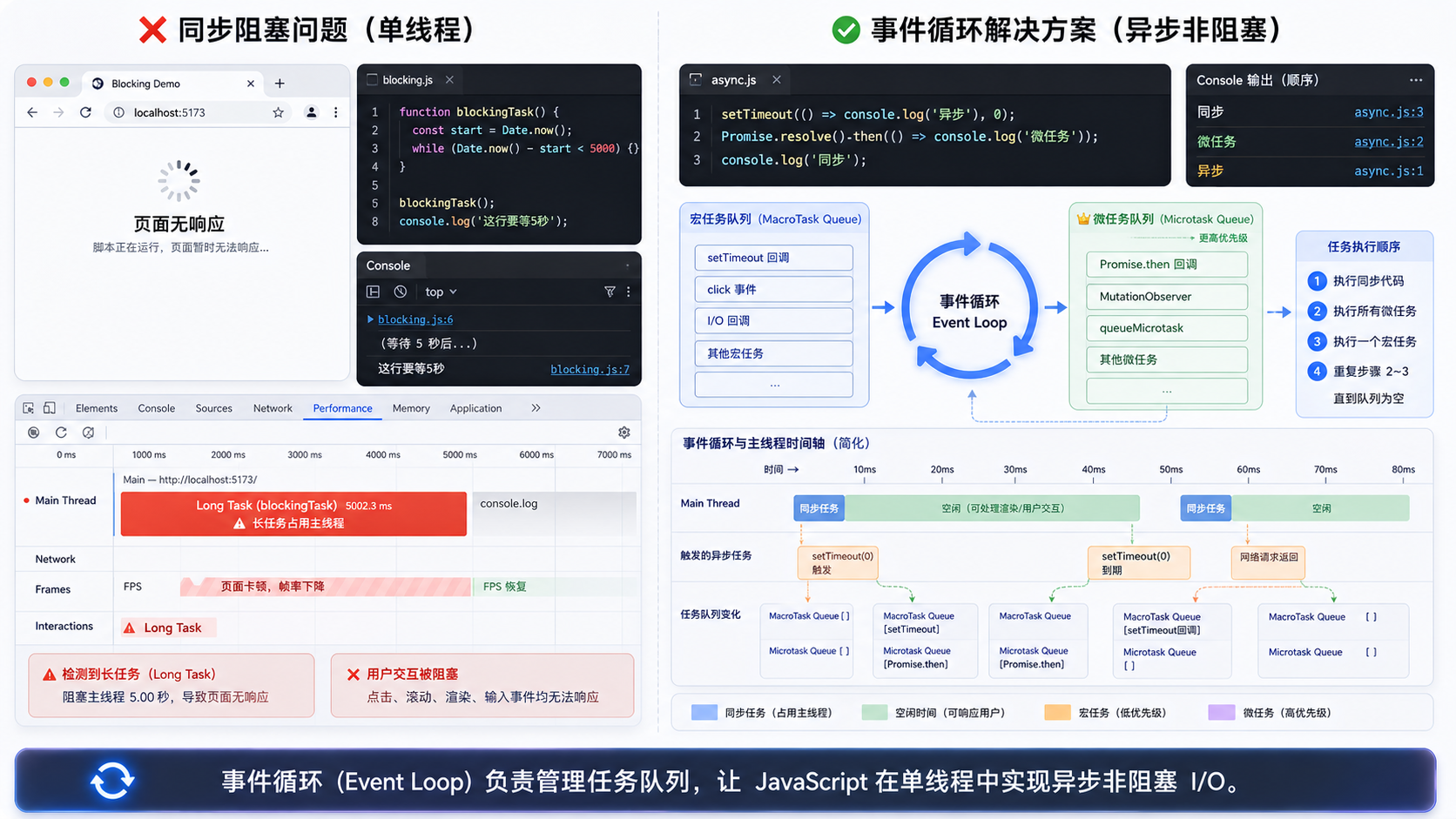1456x819 pixels.
Task: Switch to the Console DevTools tab
Action: tap(157, 408)
